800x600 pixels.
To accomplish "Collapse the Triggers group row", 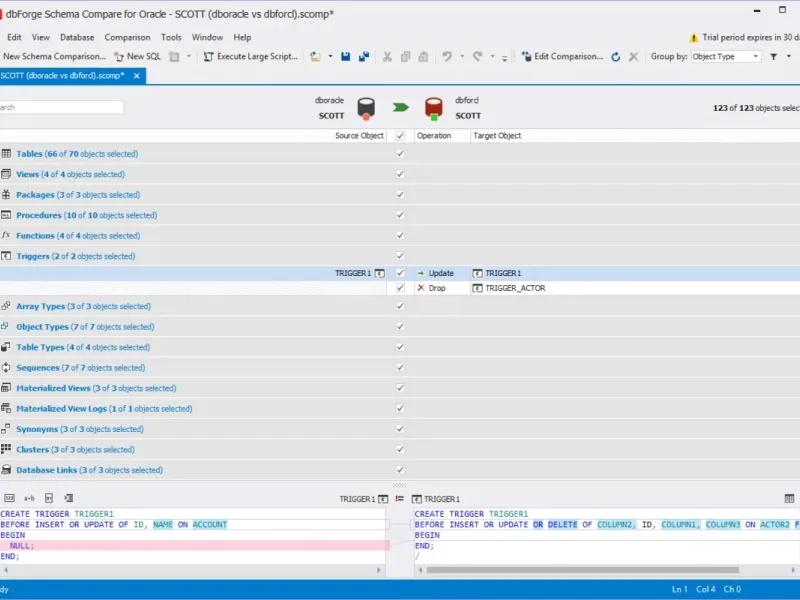I will tap(400, 256).
